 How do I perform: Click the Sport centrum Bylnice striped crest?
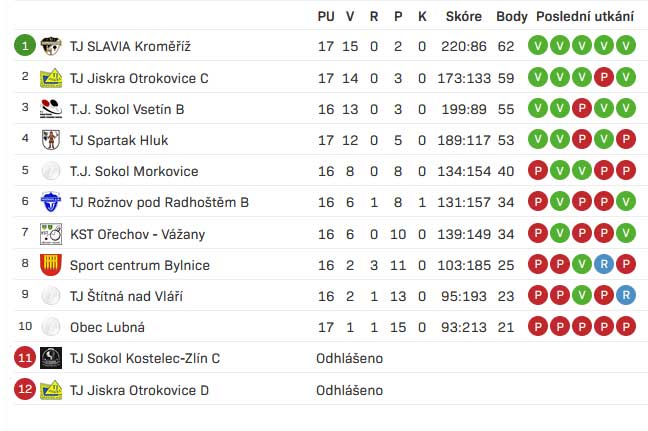click(51, 265)
